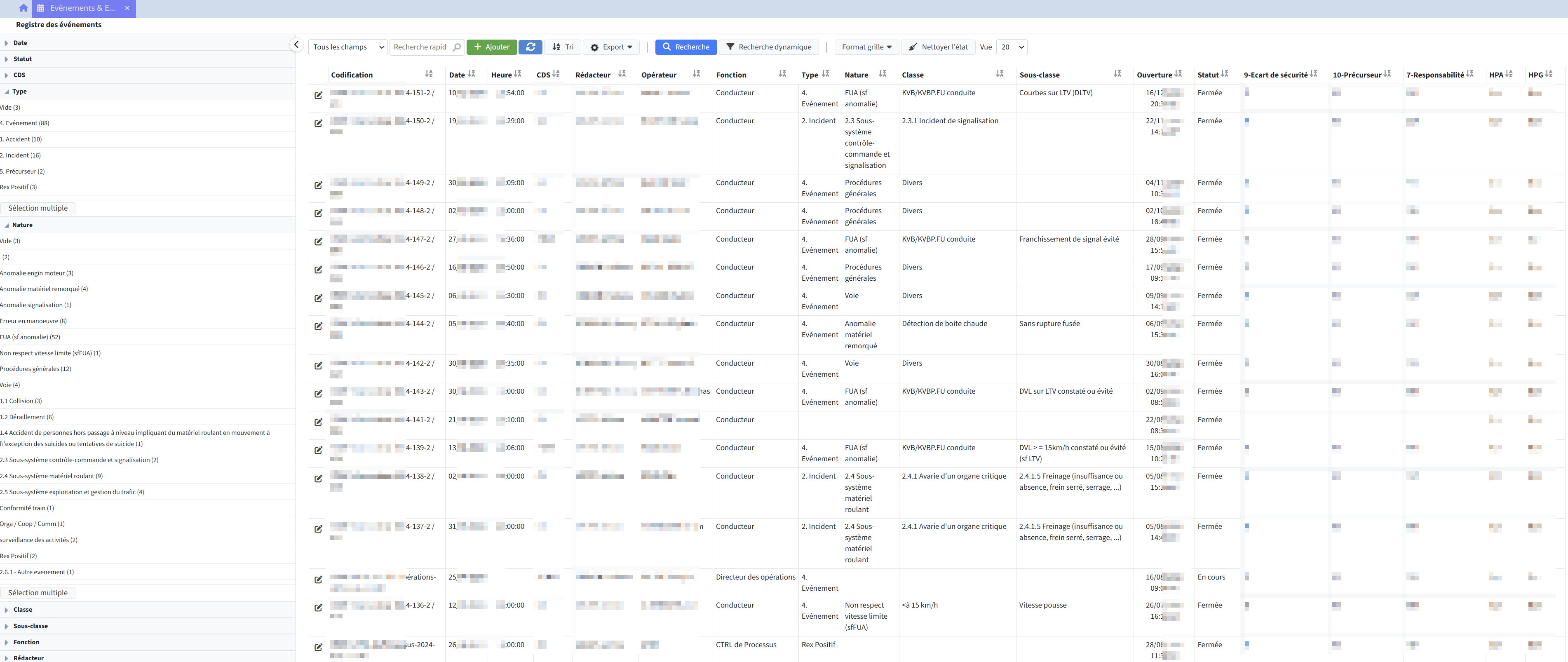The height and width of the screenshot is (662, 1568).
Task: Filter by 'FUA (sf anomalie) (52)' nature
Action: click(31, 337)
